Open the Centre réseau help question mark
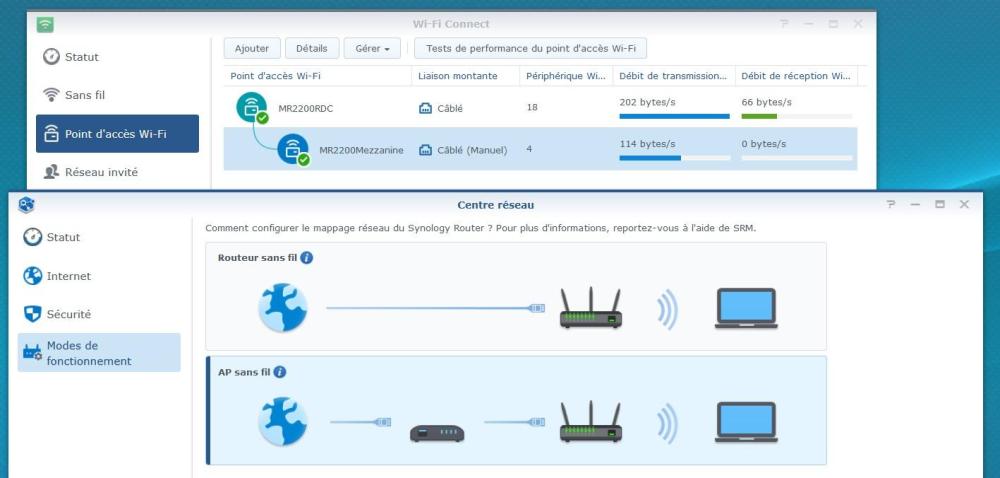Viewport: 1000px width, 478px height. [891, 205]
